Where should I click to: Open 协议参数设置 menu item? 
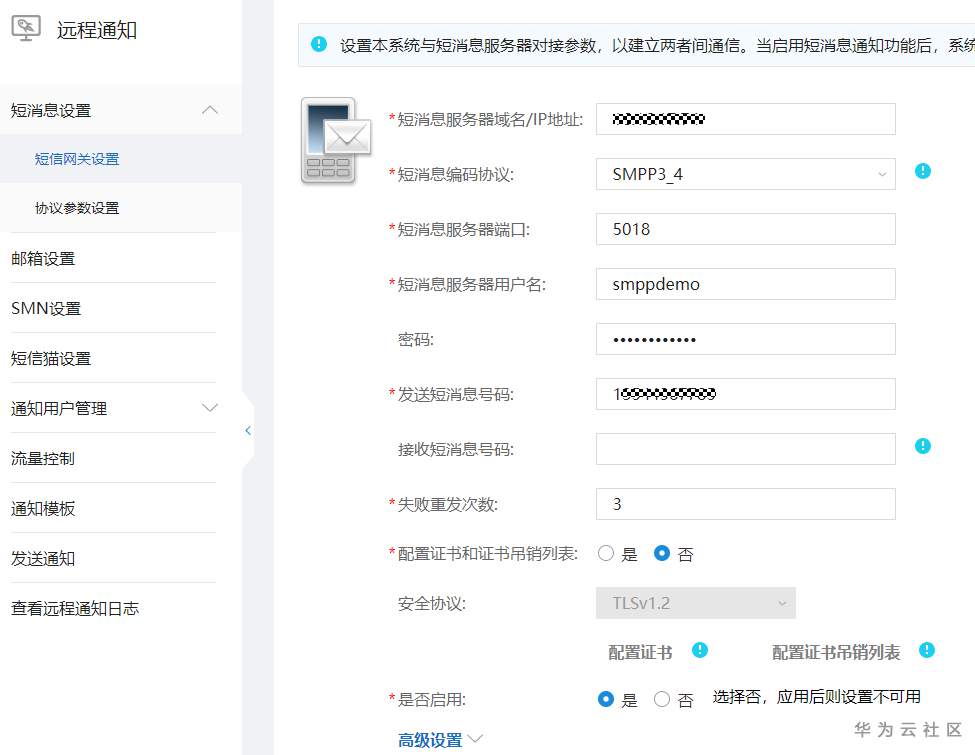tap(77, 208)
